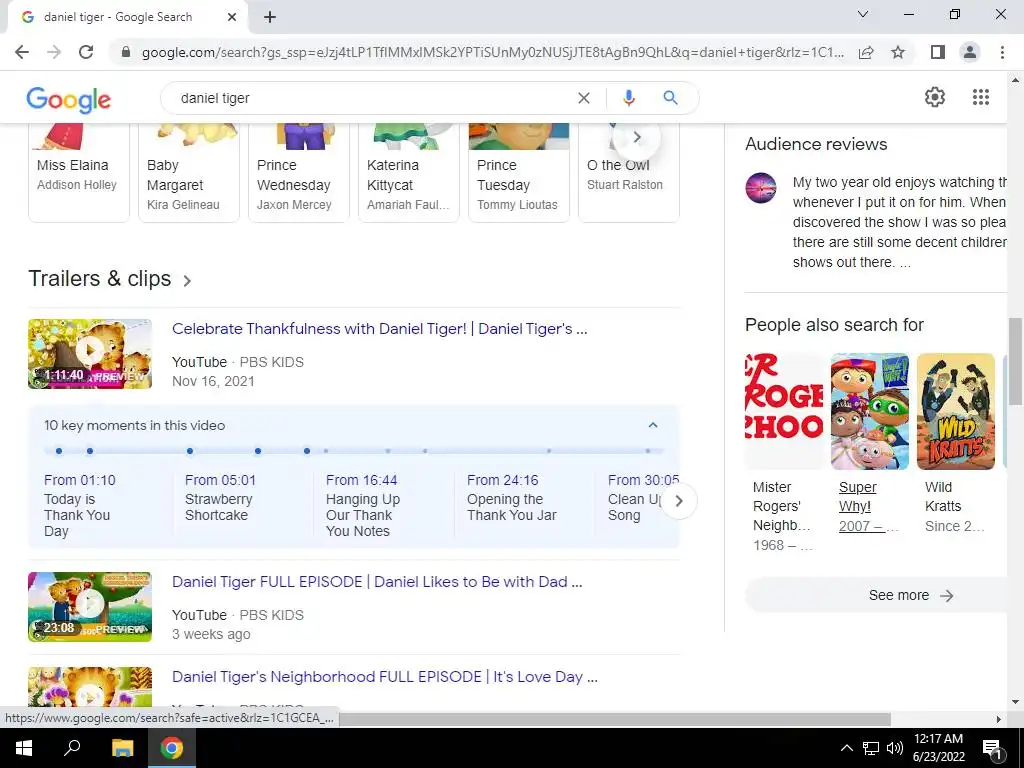1024x768 pixels.
Task: Open moment From 16:44 Hanging Up Notes
Action: point(362,505)
